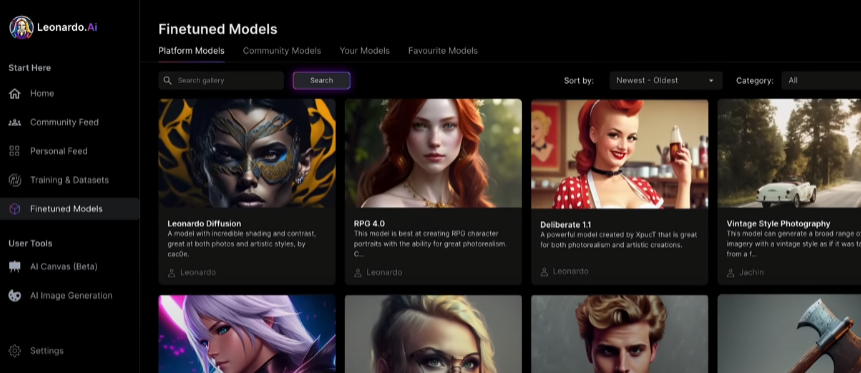Screen dimensions: 861x373
Task: Open the Favourite Models tab
Action: (x=443, y=51)
